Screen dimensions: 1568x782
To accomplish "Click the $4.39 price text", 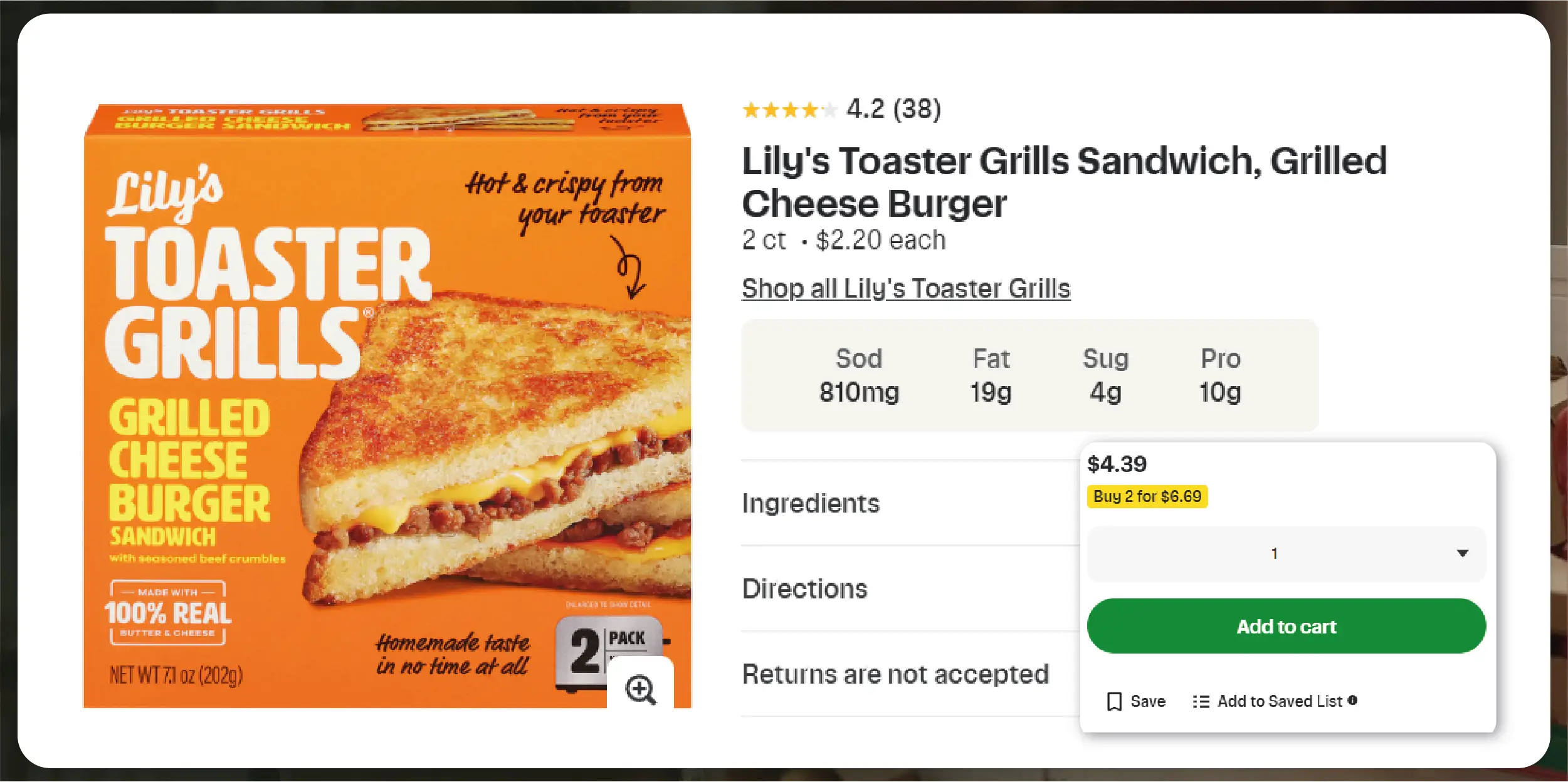I will tap(1117, 464).
